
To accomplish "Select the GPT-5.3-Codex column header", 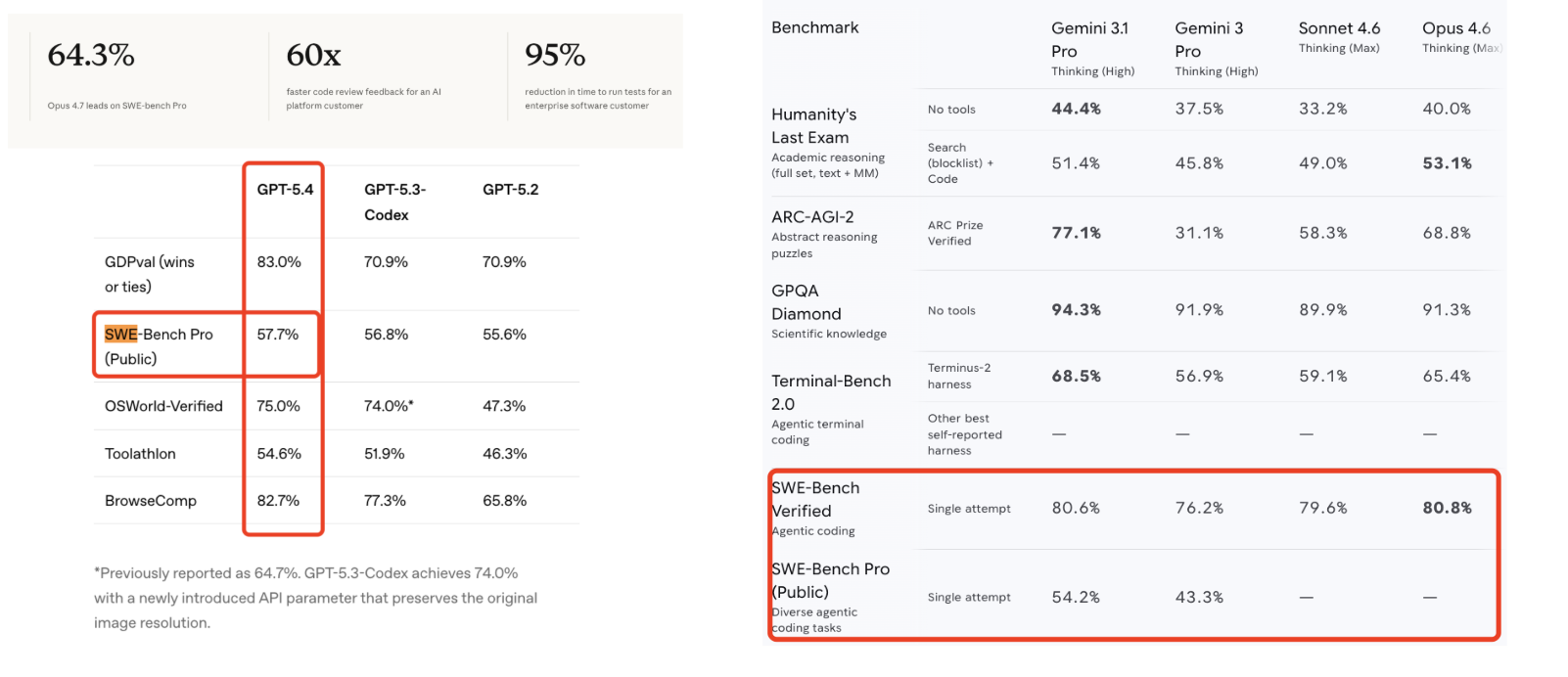I will 394,202.
